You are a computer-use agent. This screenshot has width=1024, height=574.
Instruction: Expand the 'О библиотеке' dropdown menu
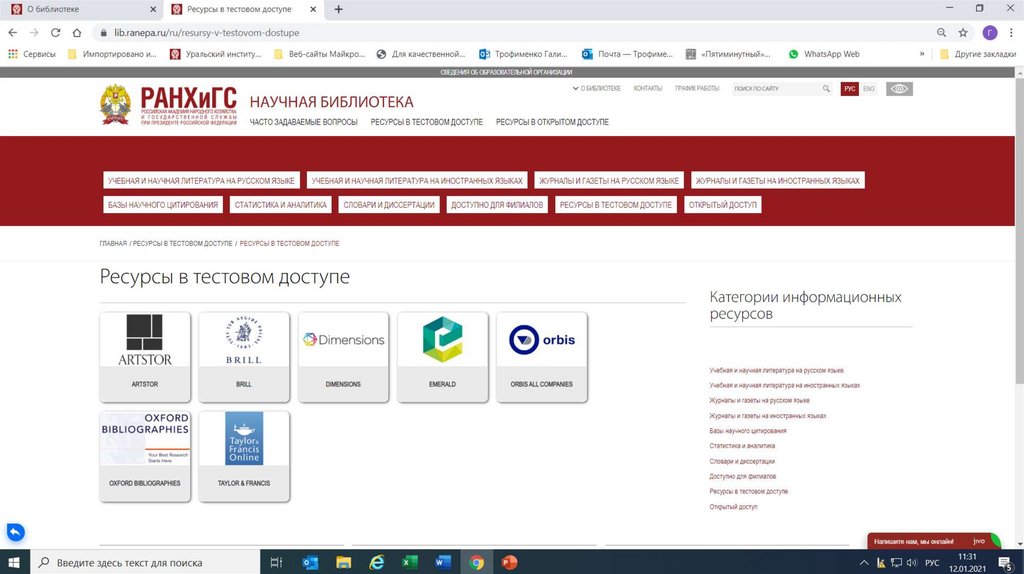click(x=597, y=88)
